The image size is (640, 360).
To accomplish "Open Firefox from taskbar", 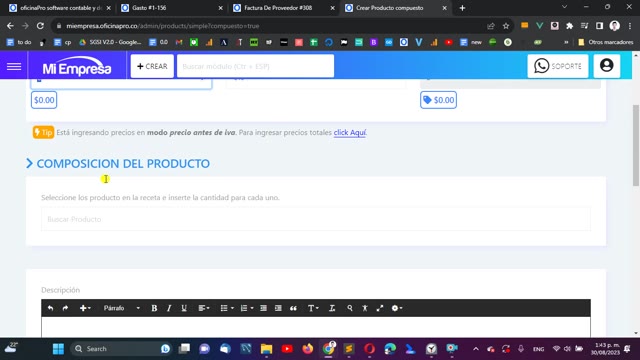I will click(308, 349).
